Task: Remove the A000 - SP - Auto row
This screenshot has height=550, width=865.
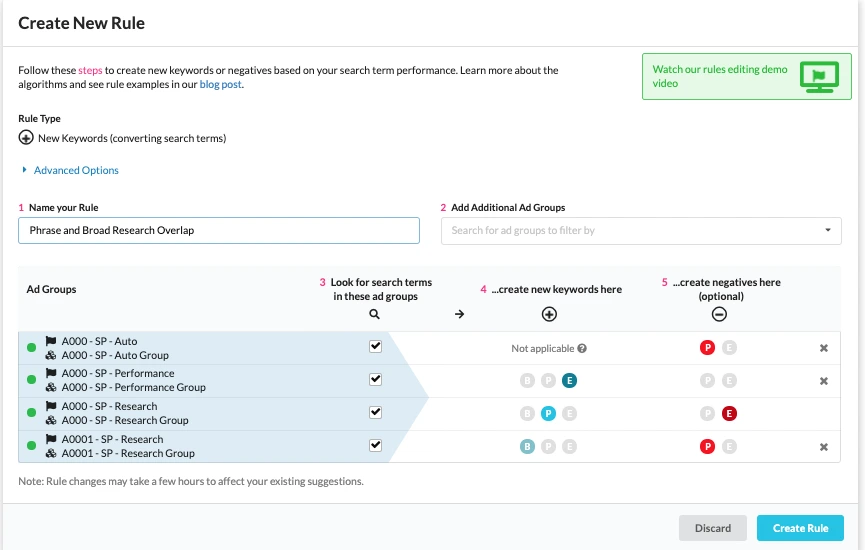Action: point(824,348)
